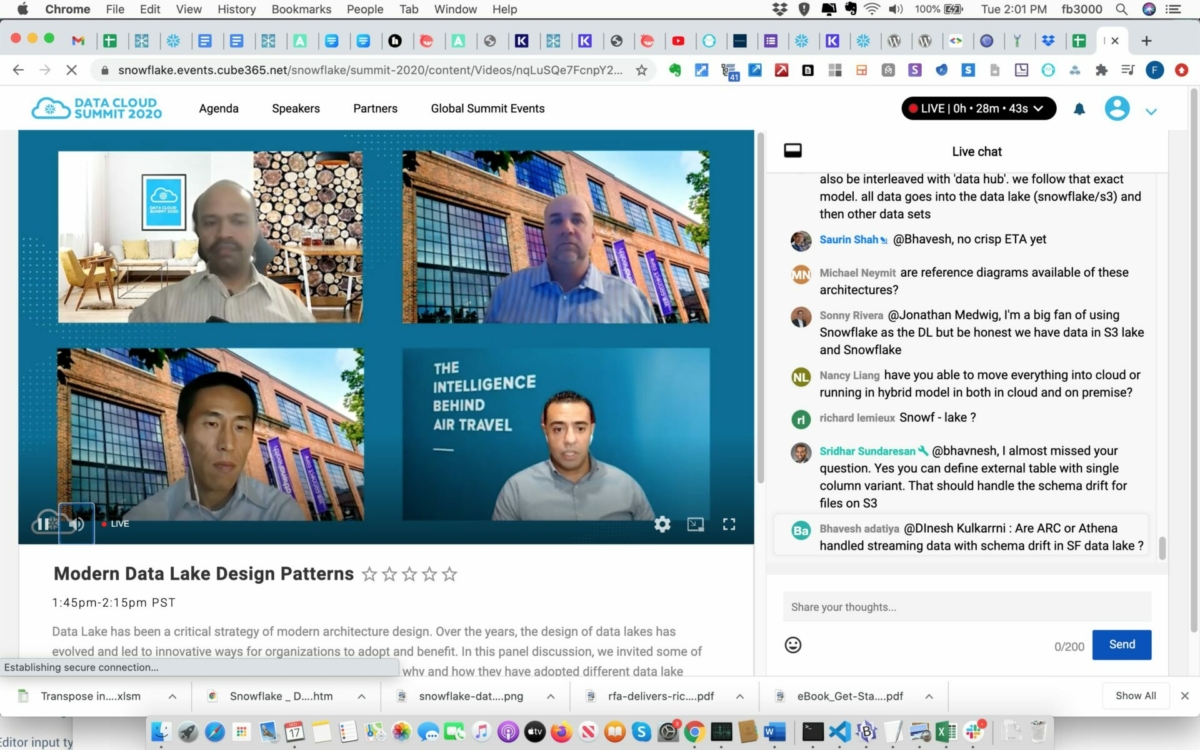
Task: Toggle the Live chat panel layout icon
Action: click(793, 151)
